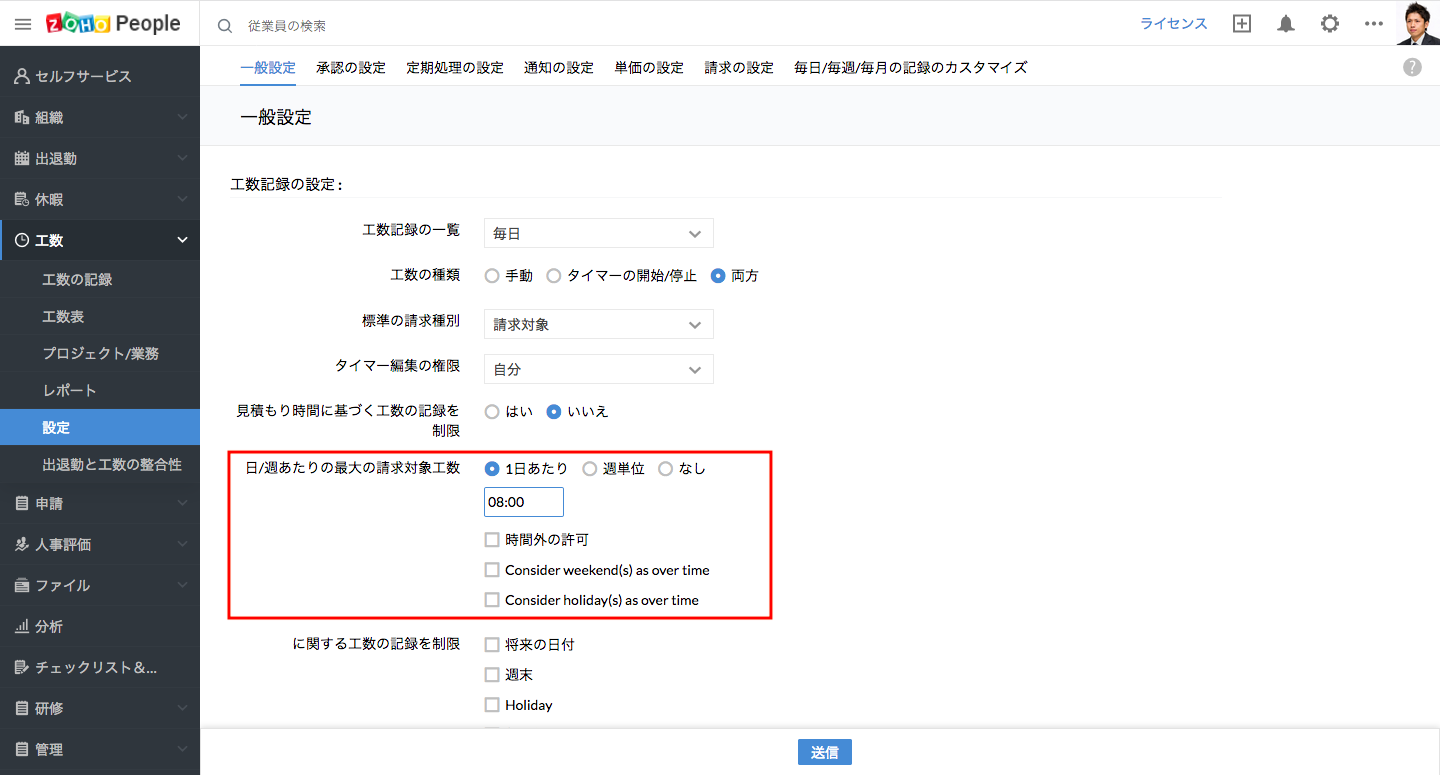The height and width of the screenshot is (775, 1440).
Task: Open セルフサービス in the sidebar
Action: pyautogui.click(x=83, y=76)
